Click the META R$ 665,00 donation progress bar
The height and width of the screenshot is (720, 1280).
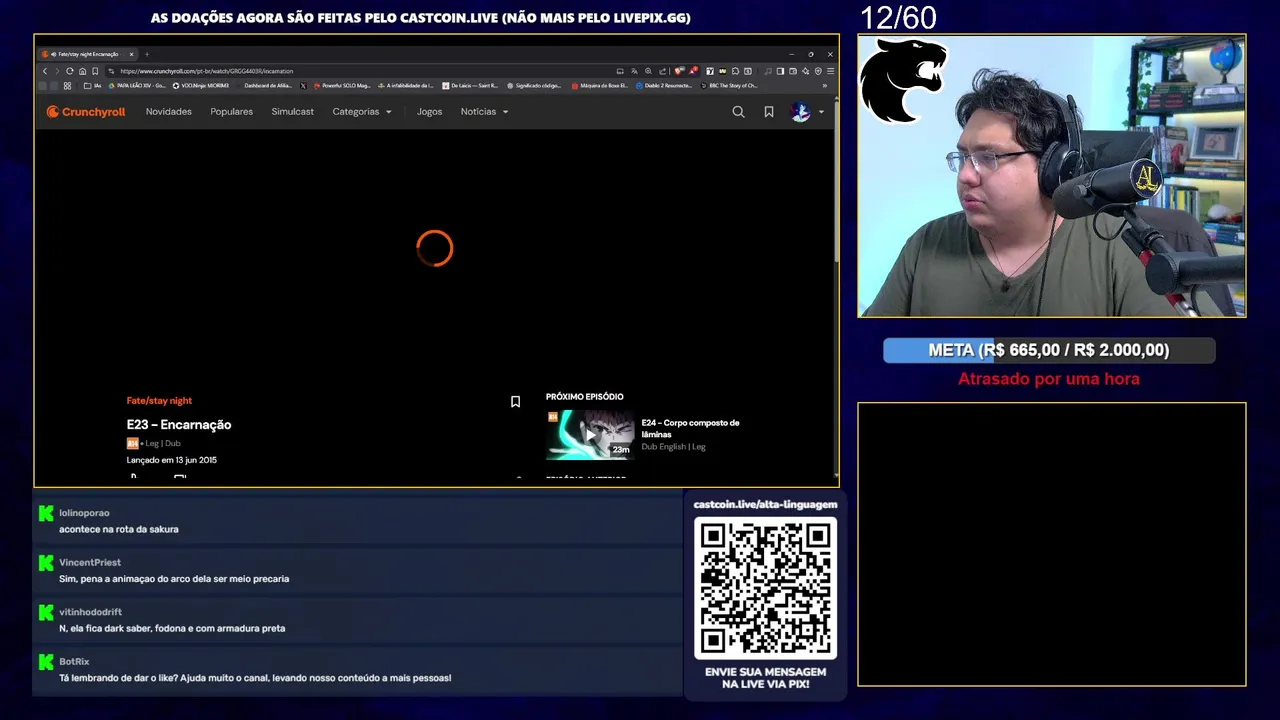pyautogui.click(x=1049, y=350)
